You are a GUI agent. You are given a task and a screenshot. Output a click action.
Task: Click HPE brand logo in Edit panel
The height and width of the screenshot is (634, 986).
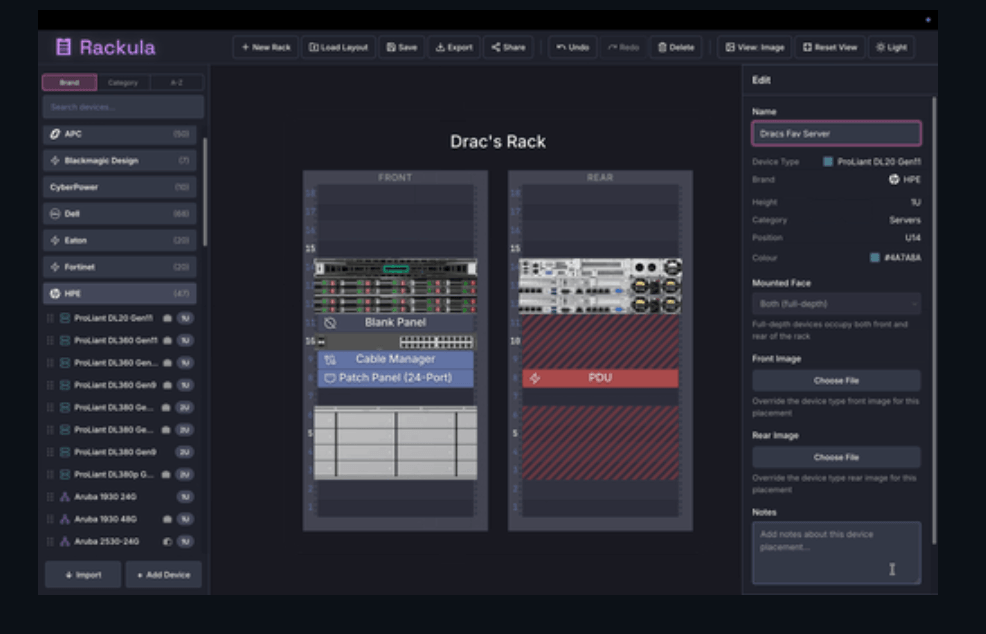[x=894, y=180]
